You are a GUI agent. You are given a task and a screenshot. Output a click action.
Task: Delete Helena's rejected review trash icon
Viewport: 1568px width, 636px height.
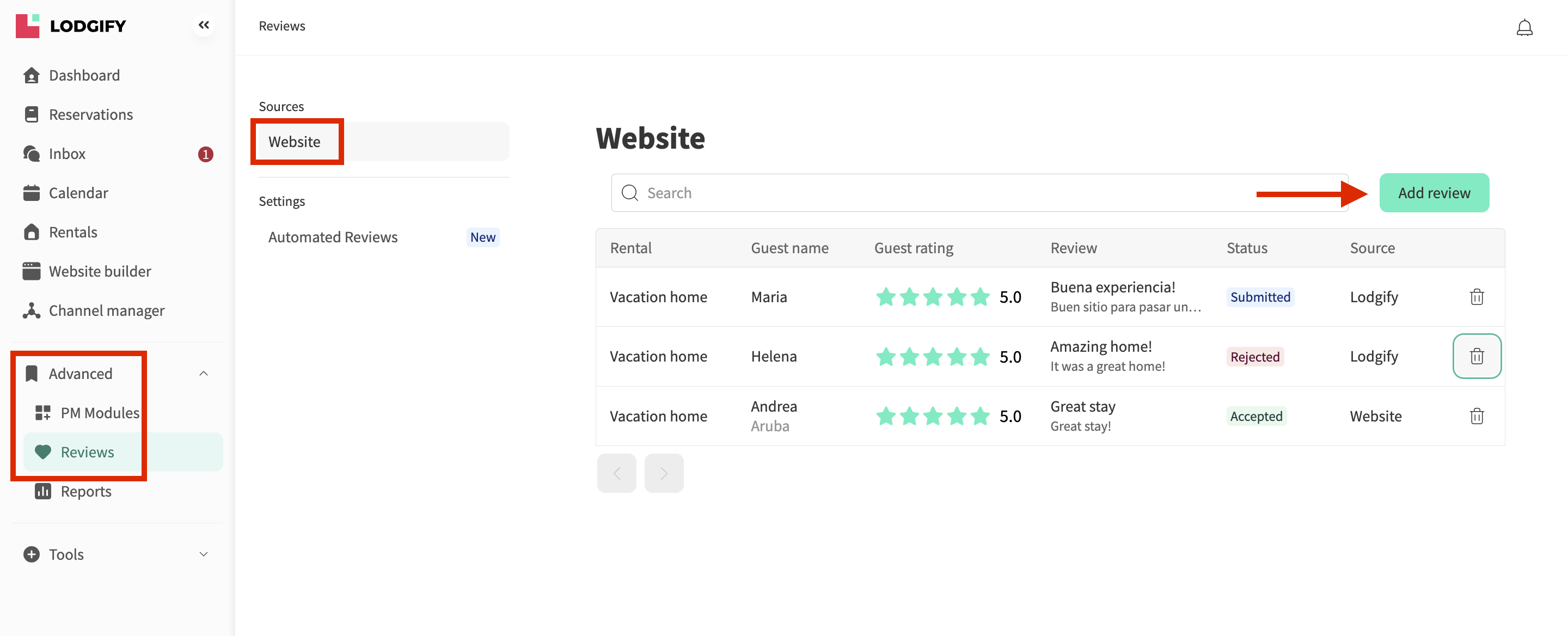click(1476, 356)
